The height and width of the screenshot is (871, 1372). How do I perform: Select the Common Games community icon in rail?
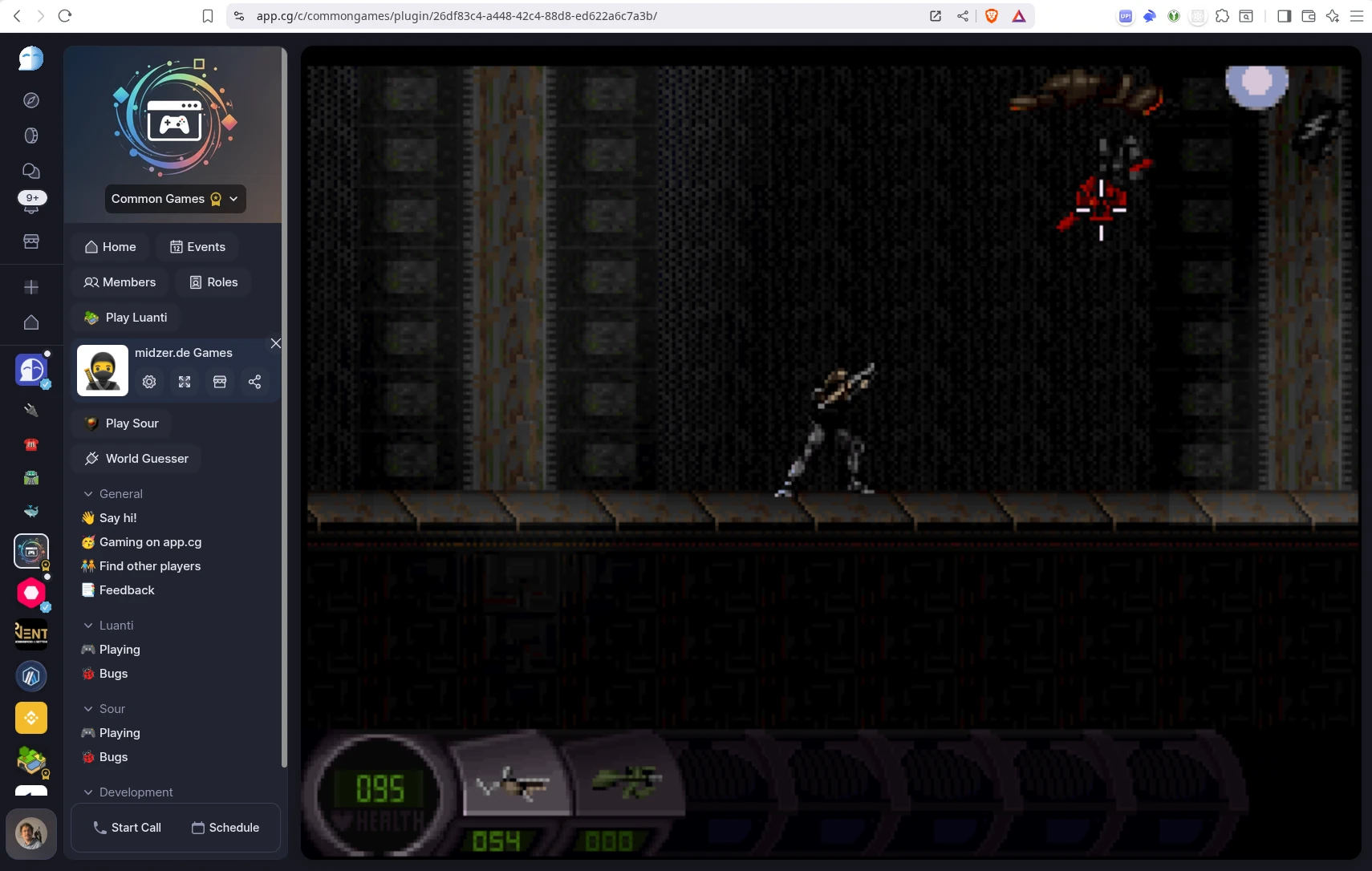31,551
